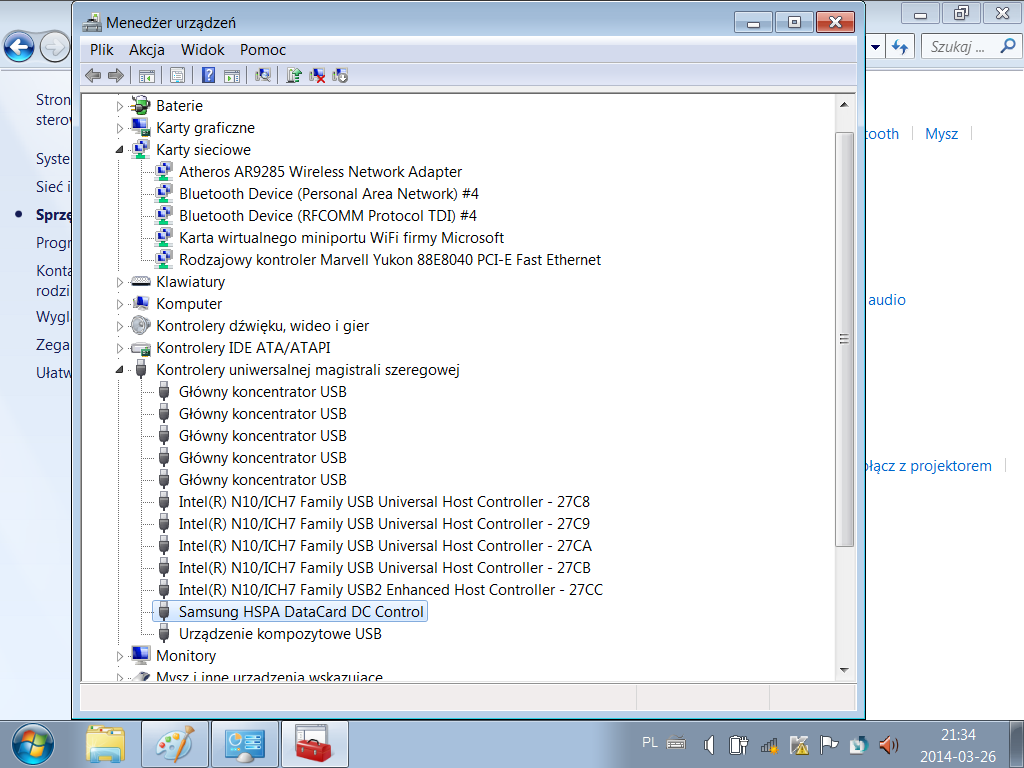Click the Forward arrow in Device Manager toolbar
This screenshot has width=1024, height=768.
(116, 76)
